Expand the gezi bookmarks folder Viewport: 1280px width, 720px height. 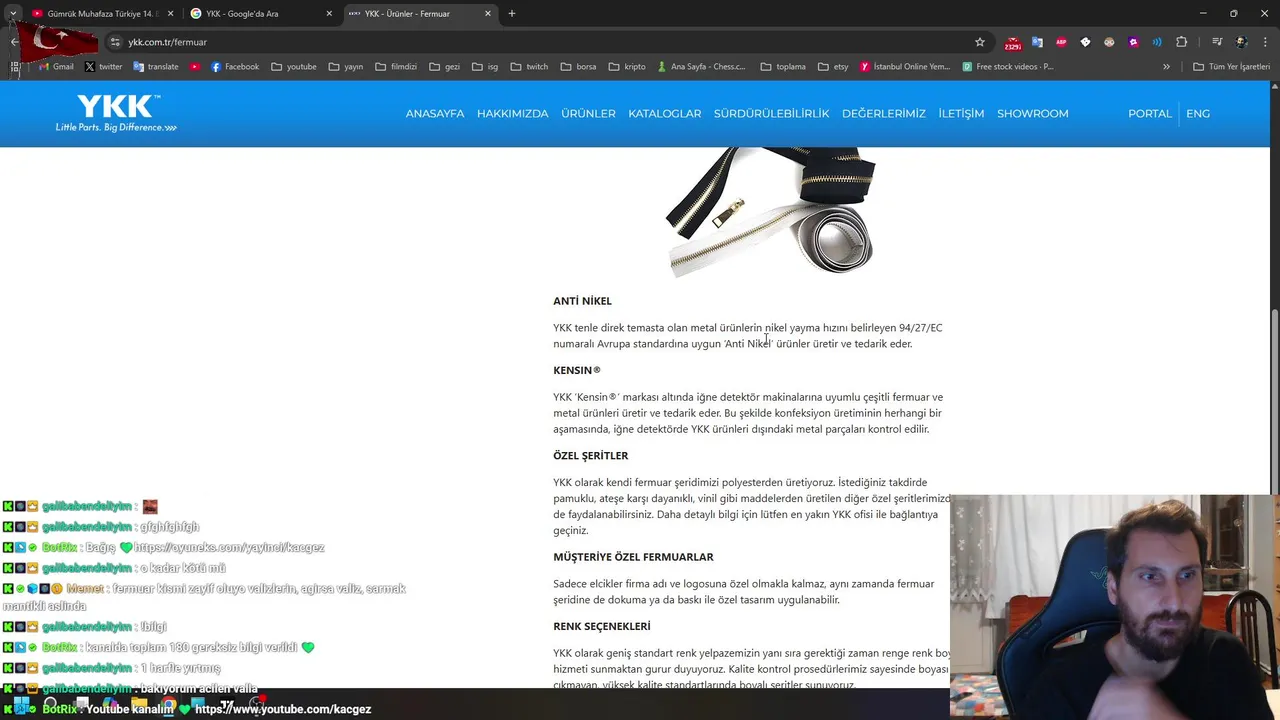tap(444, 67)
